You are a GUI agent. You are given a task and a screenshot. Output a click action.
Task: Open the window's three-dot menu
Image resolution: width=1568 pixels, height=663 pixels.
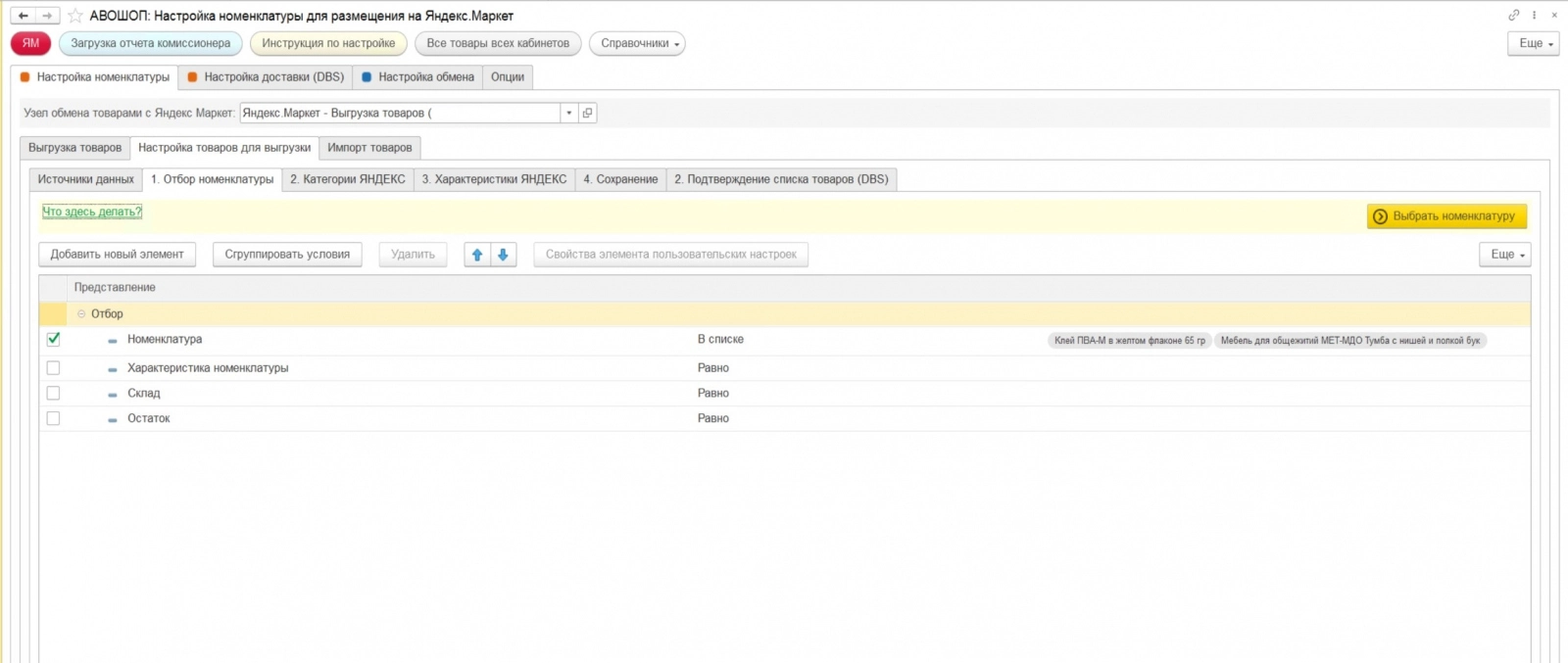click(x=1534, y=15)
